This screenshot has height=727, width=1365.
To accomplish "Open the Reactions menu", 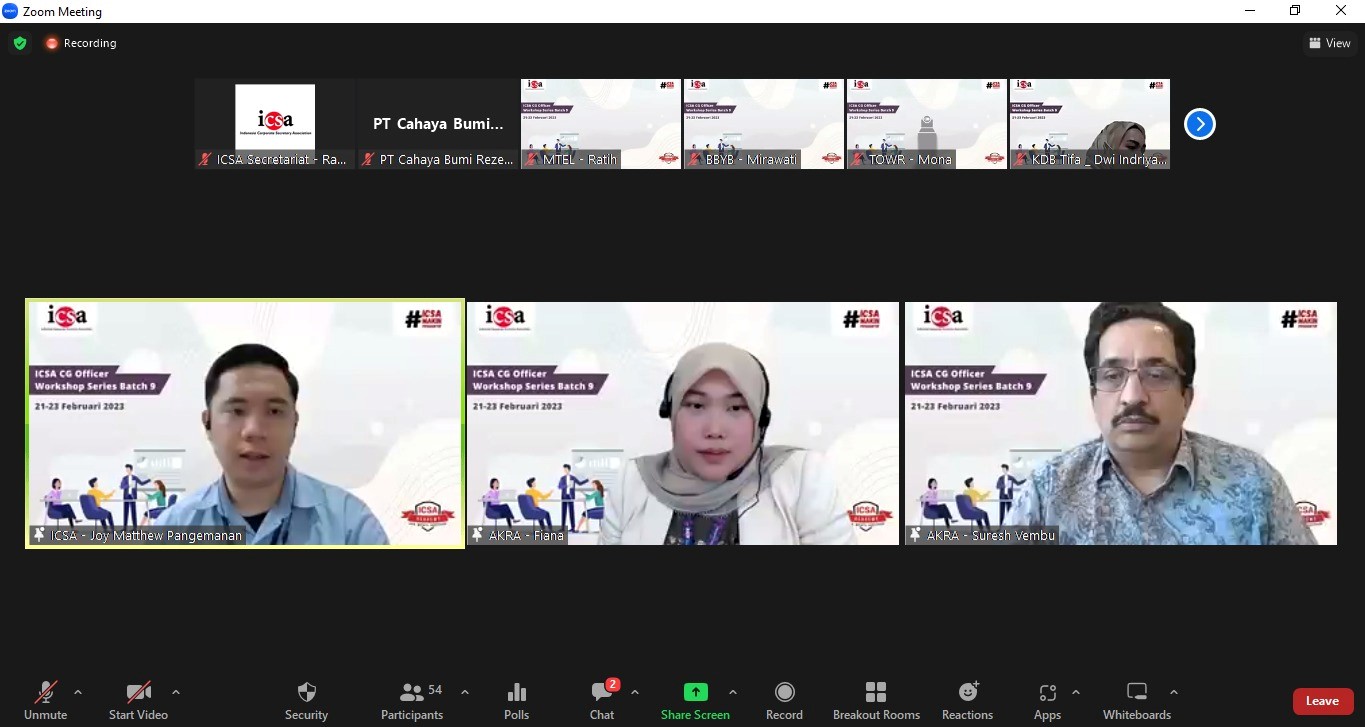I will (x=967, y=700).
